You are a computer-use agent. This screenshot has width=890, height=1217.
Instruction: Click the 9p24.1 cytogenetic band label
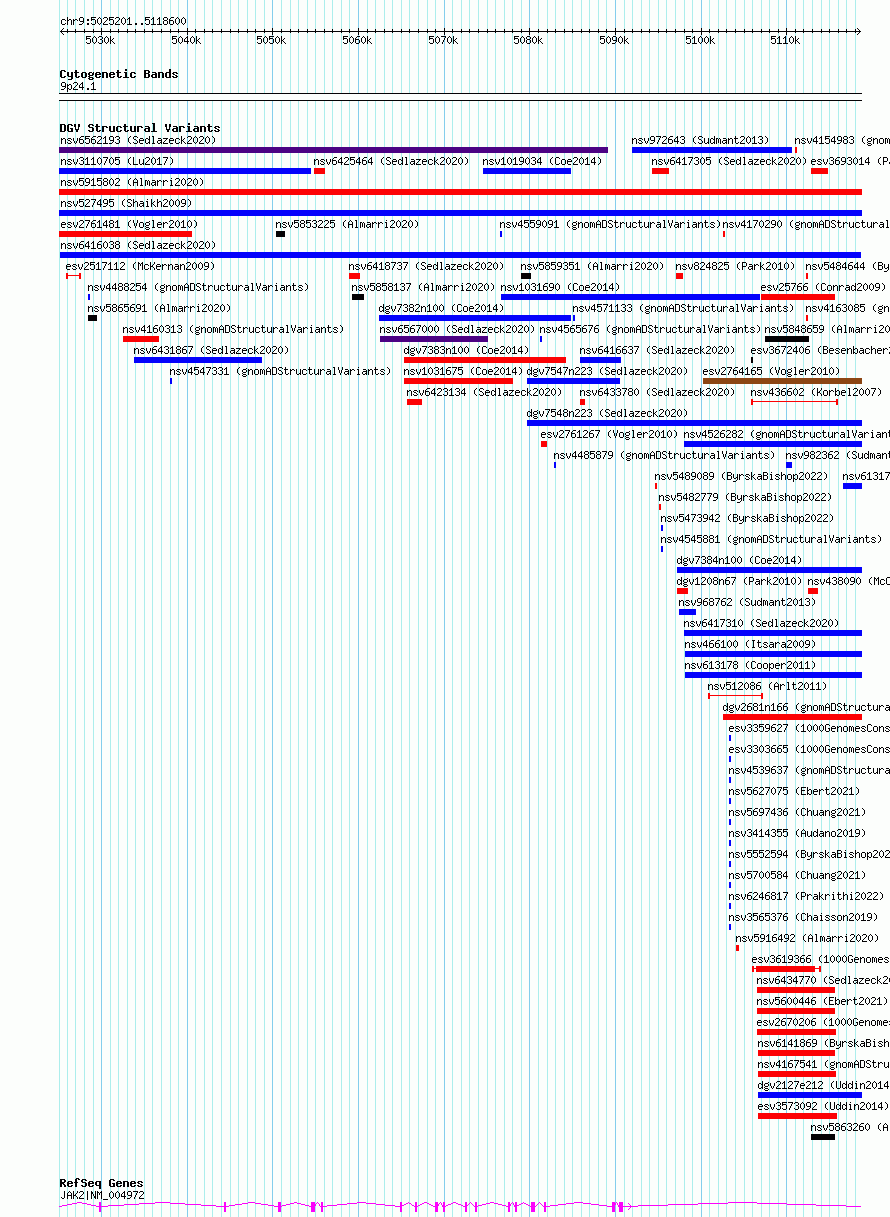pyautogui.click(x=78, y=86)
